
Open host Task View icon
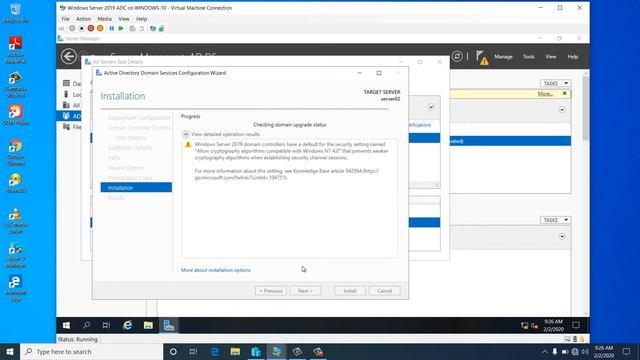(x=193, y=351)
